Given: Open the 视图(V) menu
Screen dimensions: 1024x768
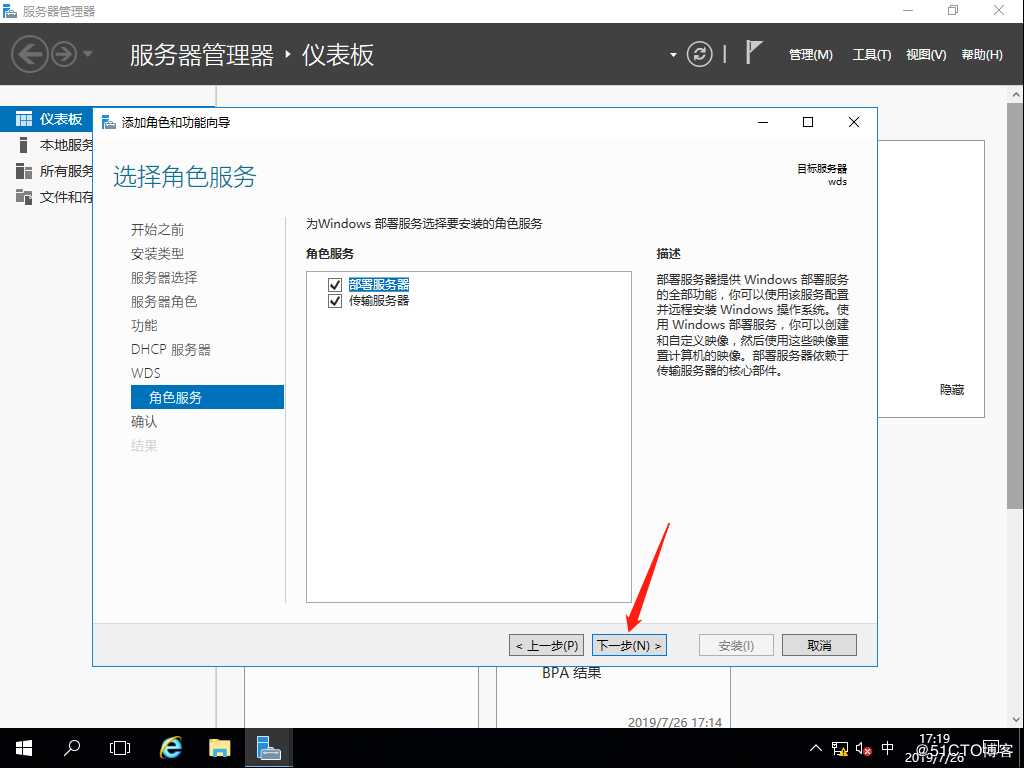Looking at the screenshot, I should tap(926, 55).
